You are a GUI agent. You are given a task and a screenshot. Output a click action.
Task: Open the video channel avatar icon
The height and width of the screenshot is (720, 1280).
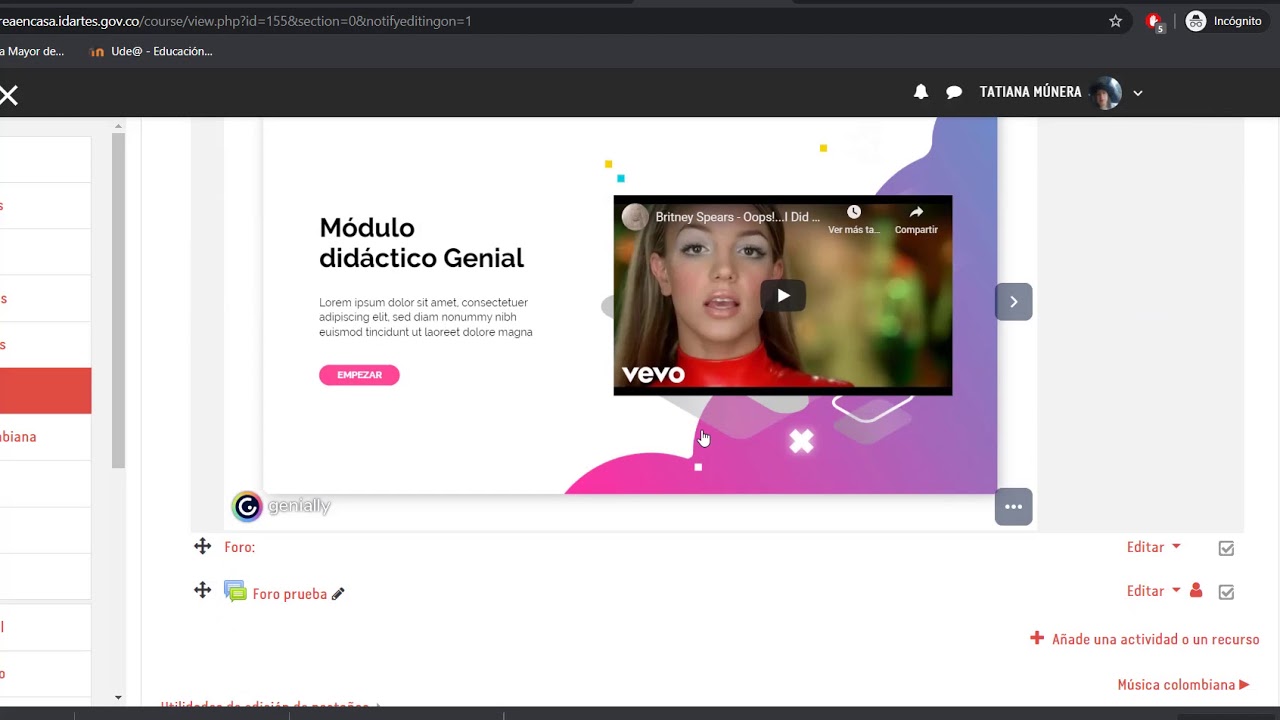[x=635, y=217]
